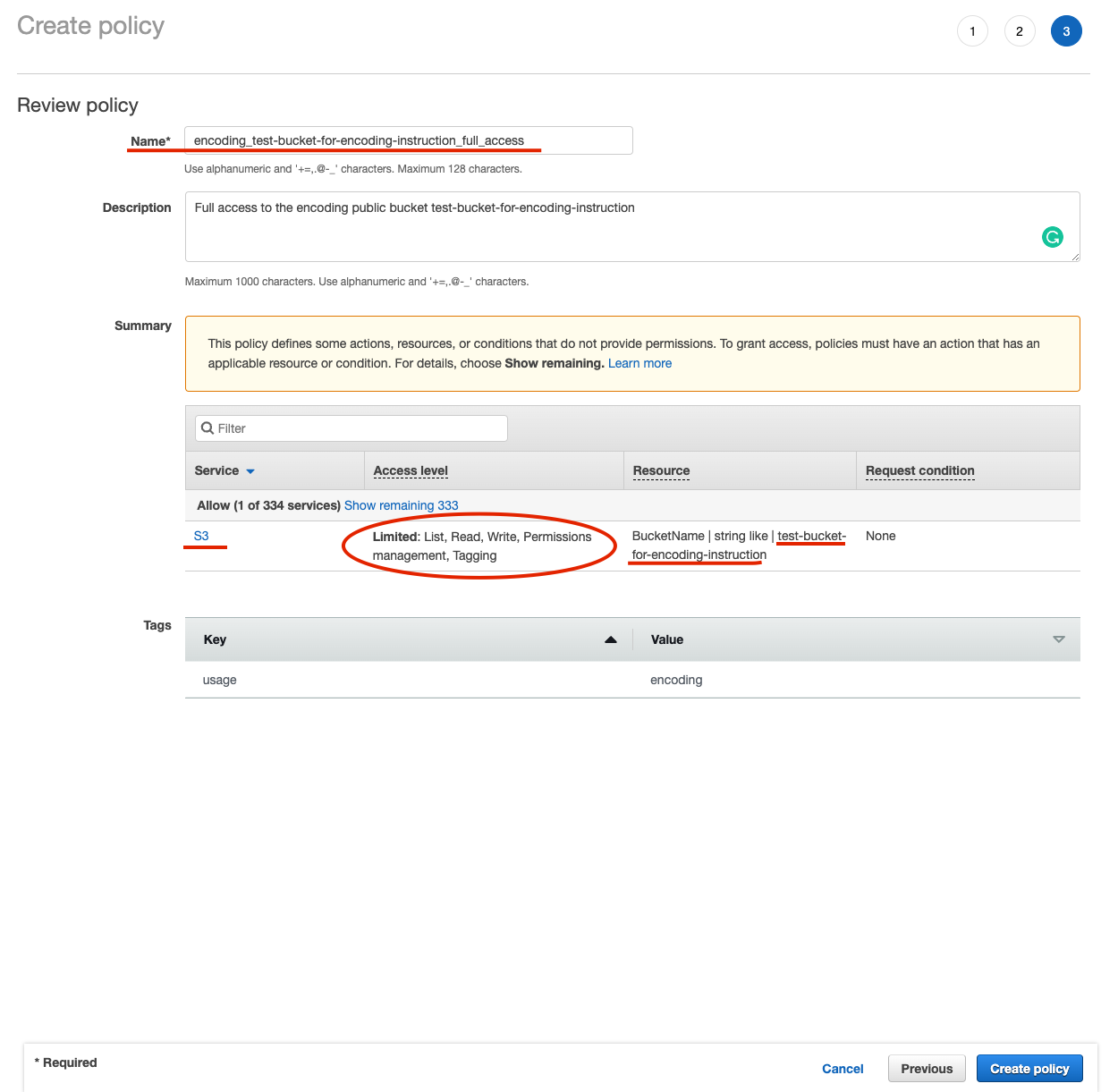Viewport: 1118px width, 1092px height.
Task: Go to step 1 circle
Action: tap(972, 31)
